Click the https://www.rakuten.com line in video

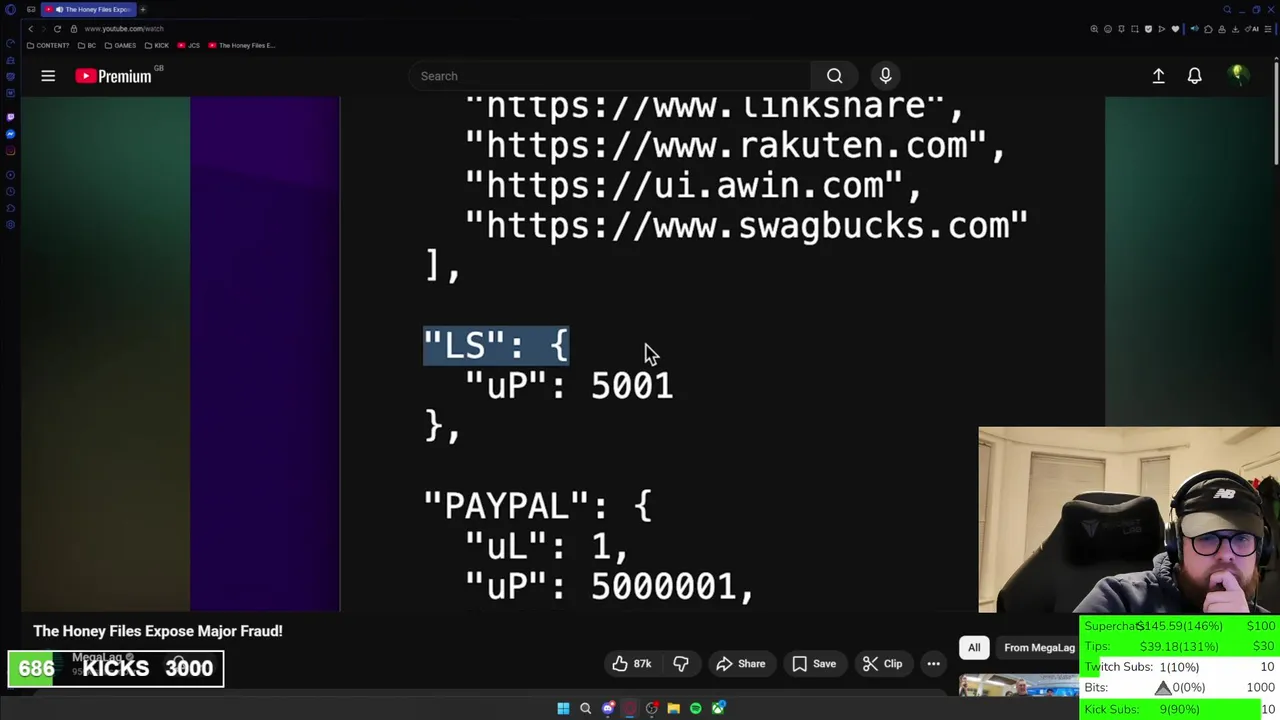tap(735, 146)
